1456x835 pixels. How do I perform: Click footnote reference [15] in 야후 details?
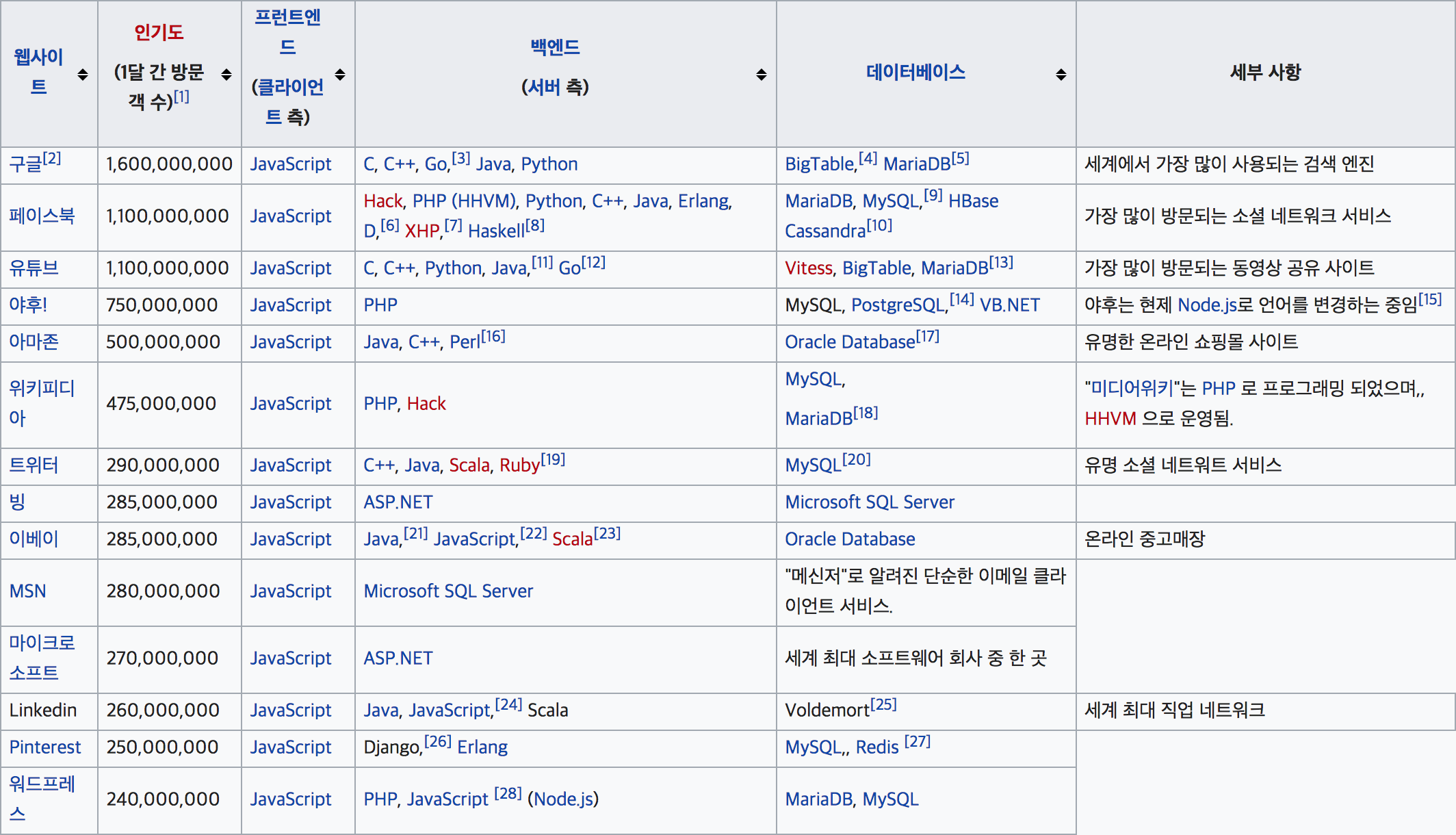coord(1429,300)
